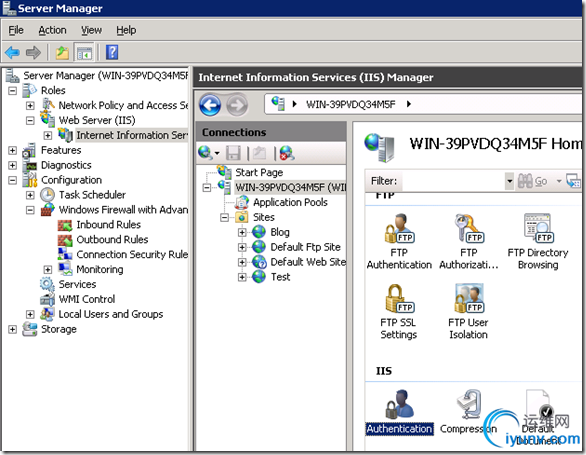Open the IIS Compression feature
This screenshot has height=455, width=586.
468,412
